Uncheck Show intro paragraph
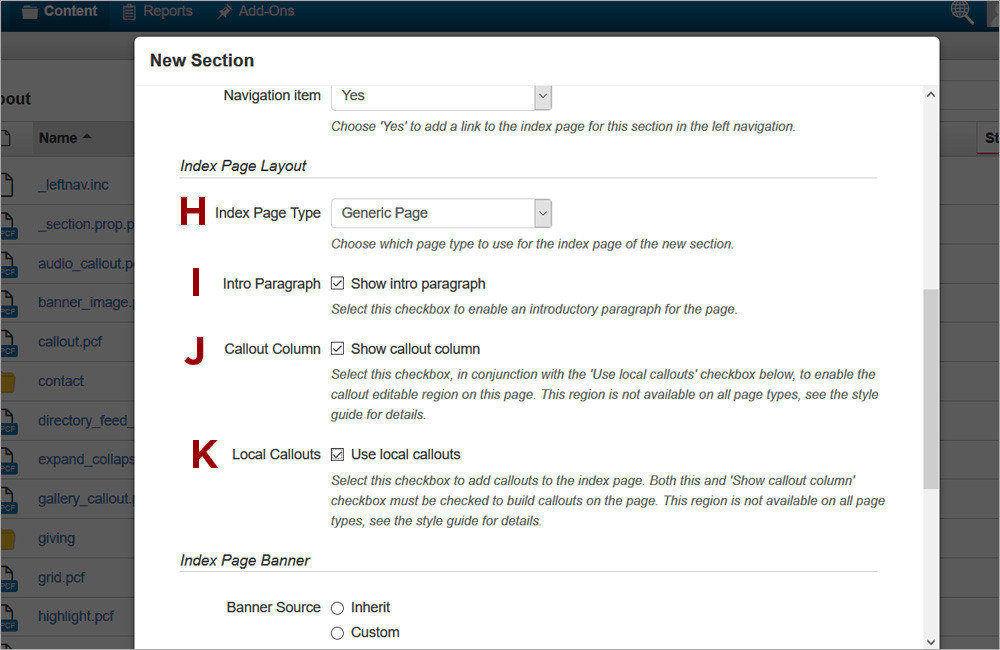The height and width of the screenshot is (650, 1000). 337,283
